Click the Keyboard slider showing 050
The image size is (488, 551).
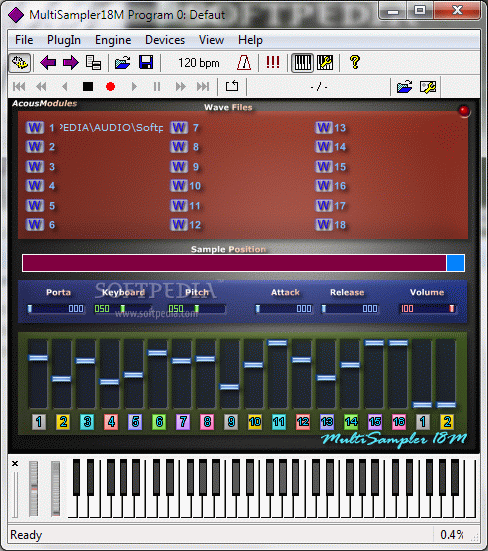123,309
